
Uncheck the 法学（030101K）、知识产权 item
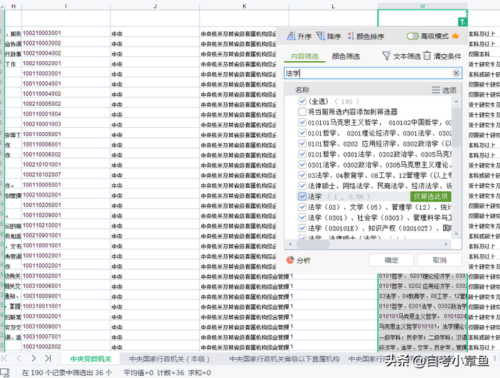302,228
